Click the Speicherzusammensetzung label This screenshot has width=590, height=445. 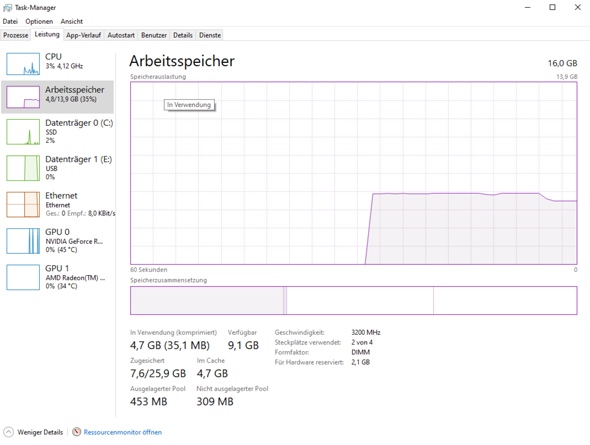(x=169, y=280)
